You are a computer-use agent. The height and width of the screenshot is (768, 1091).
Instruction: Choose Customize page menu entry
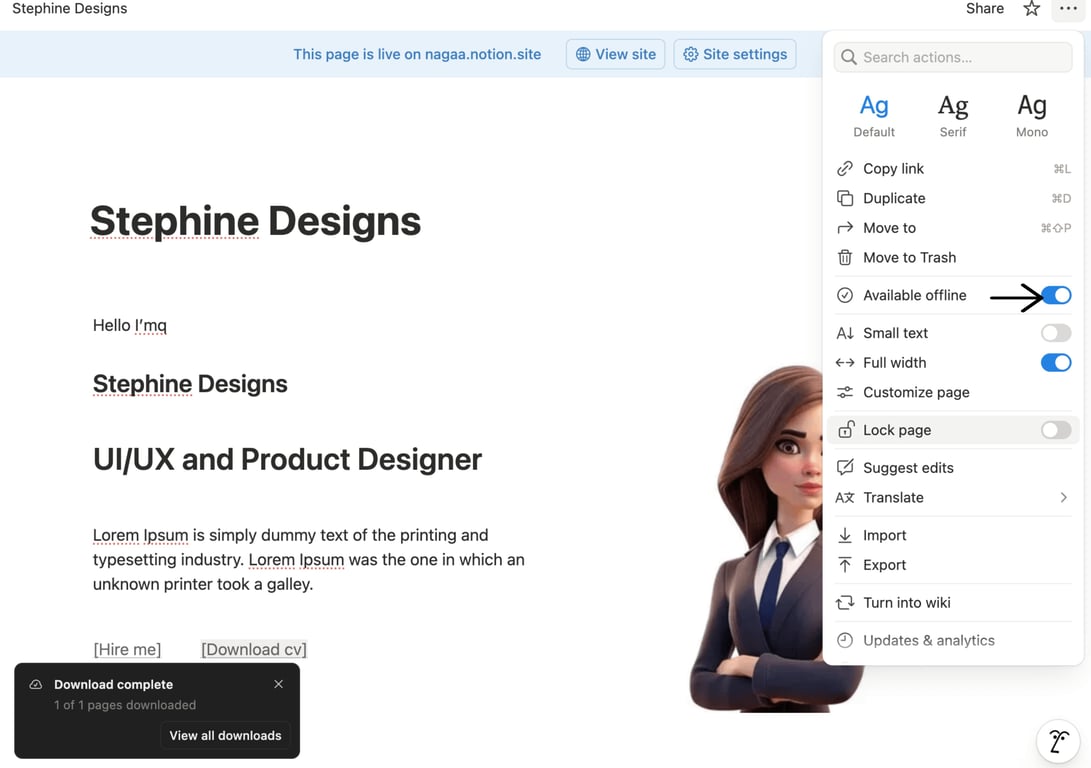(953, 392)
